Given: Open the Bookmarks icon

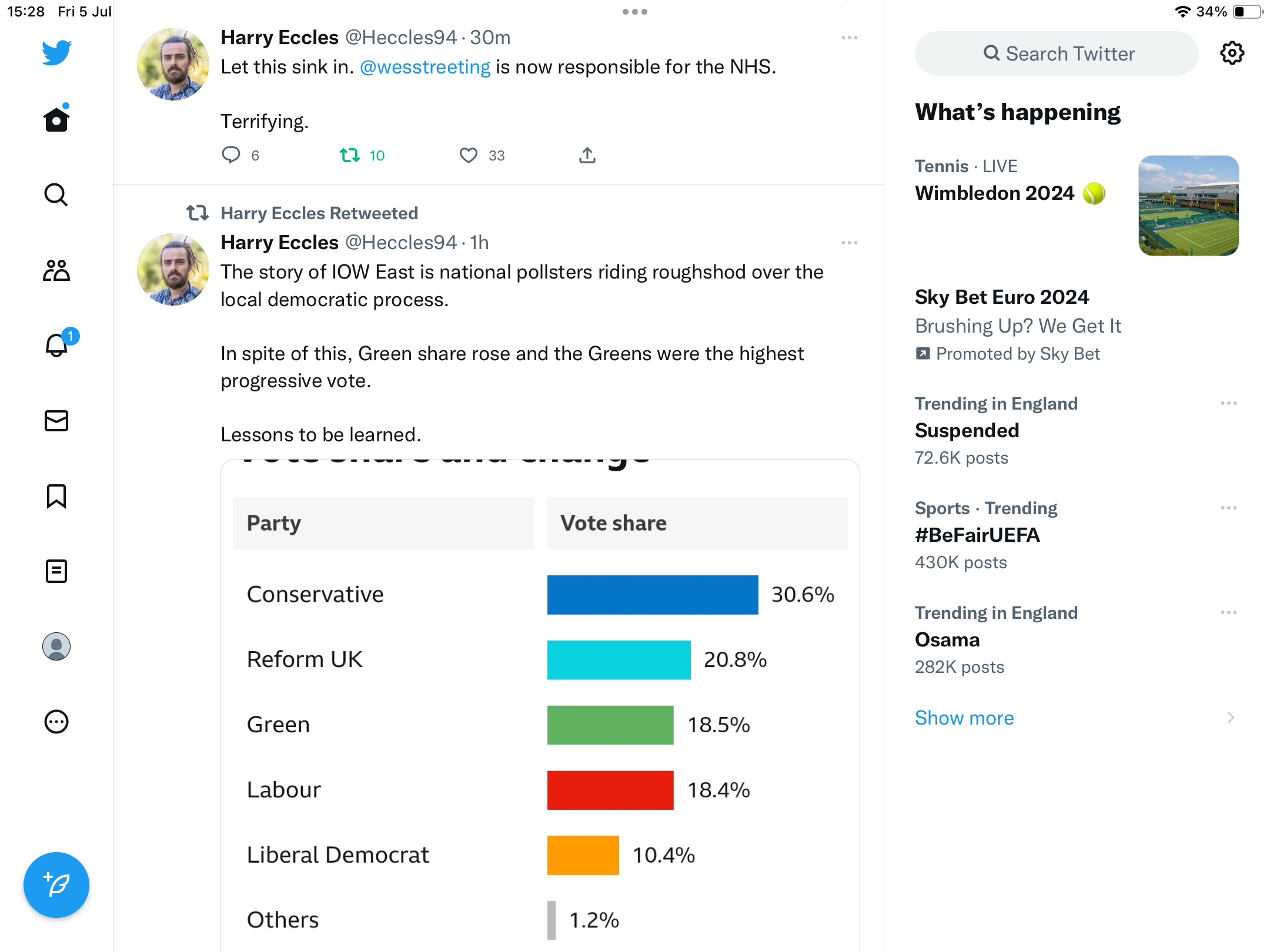Looking at the screenshot, I should coord(56,496).
